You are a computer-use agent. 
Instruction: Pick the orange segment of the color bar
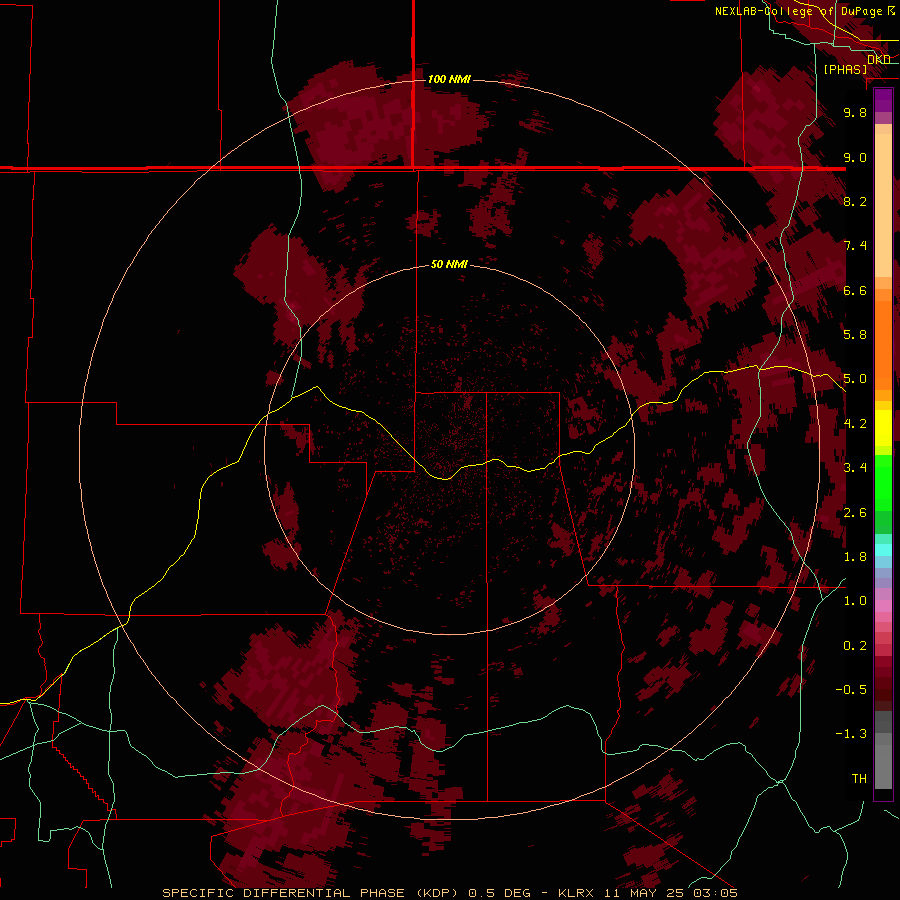883,345
